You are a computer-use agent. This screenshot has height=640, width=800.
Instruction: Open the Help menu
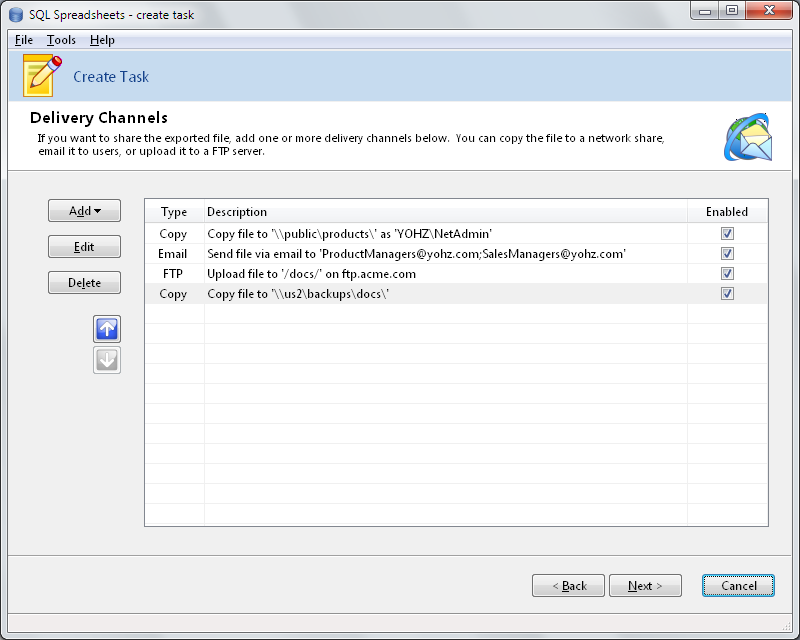[102, 40]
